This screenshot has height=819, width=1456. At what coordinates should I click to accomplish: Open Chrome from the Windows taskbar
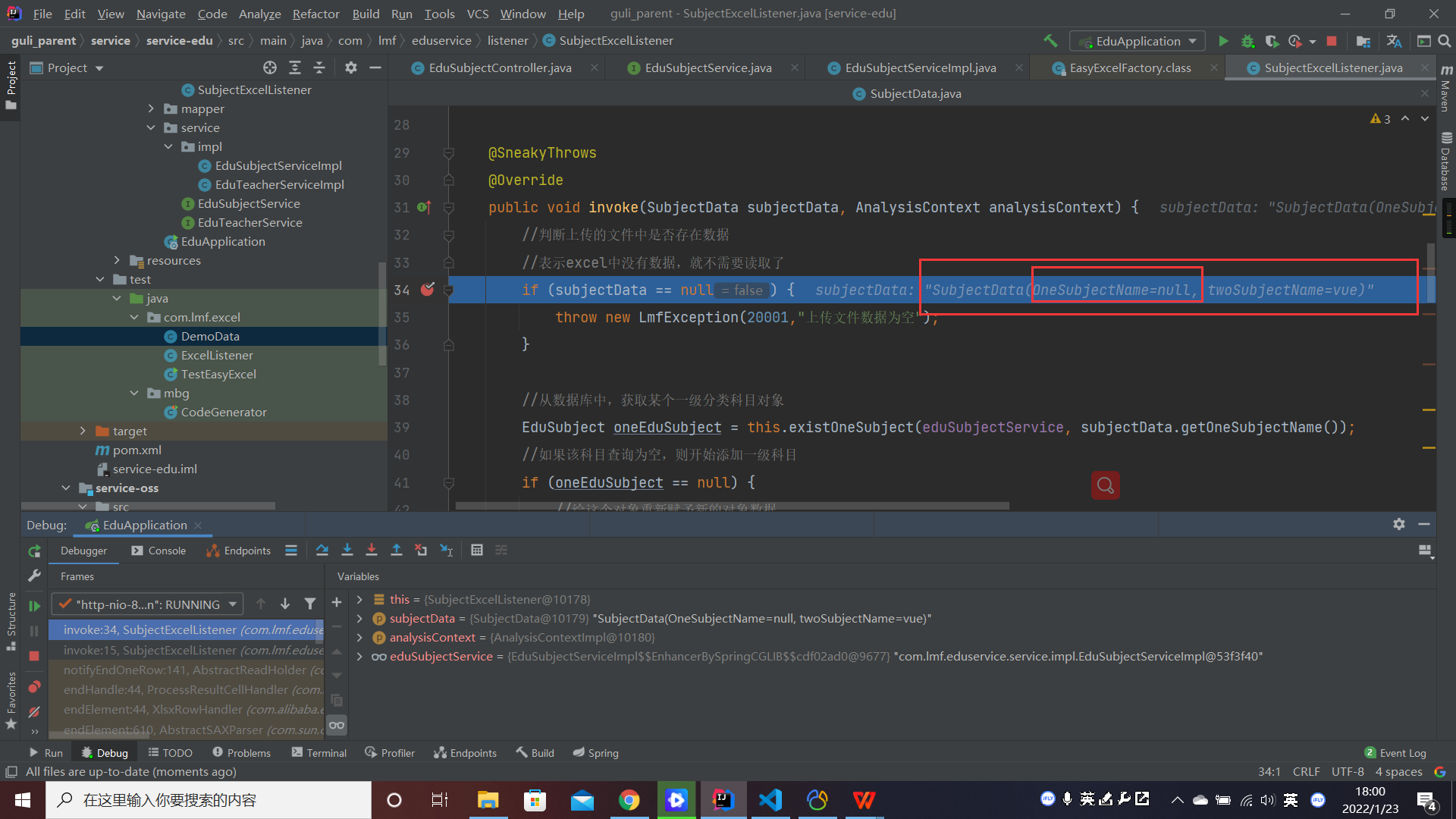click(629, 800)
